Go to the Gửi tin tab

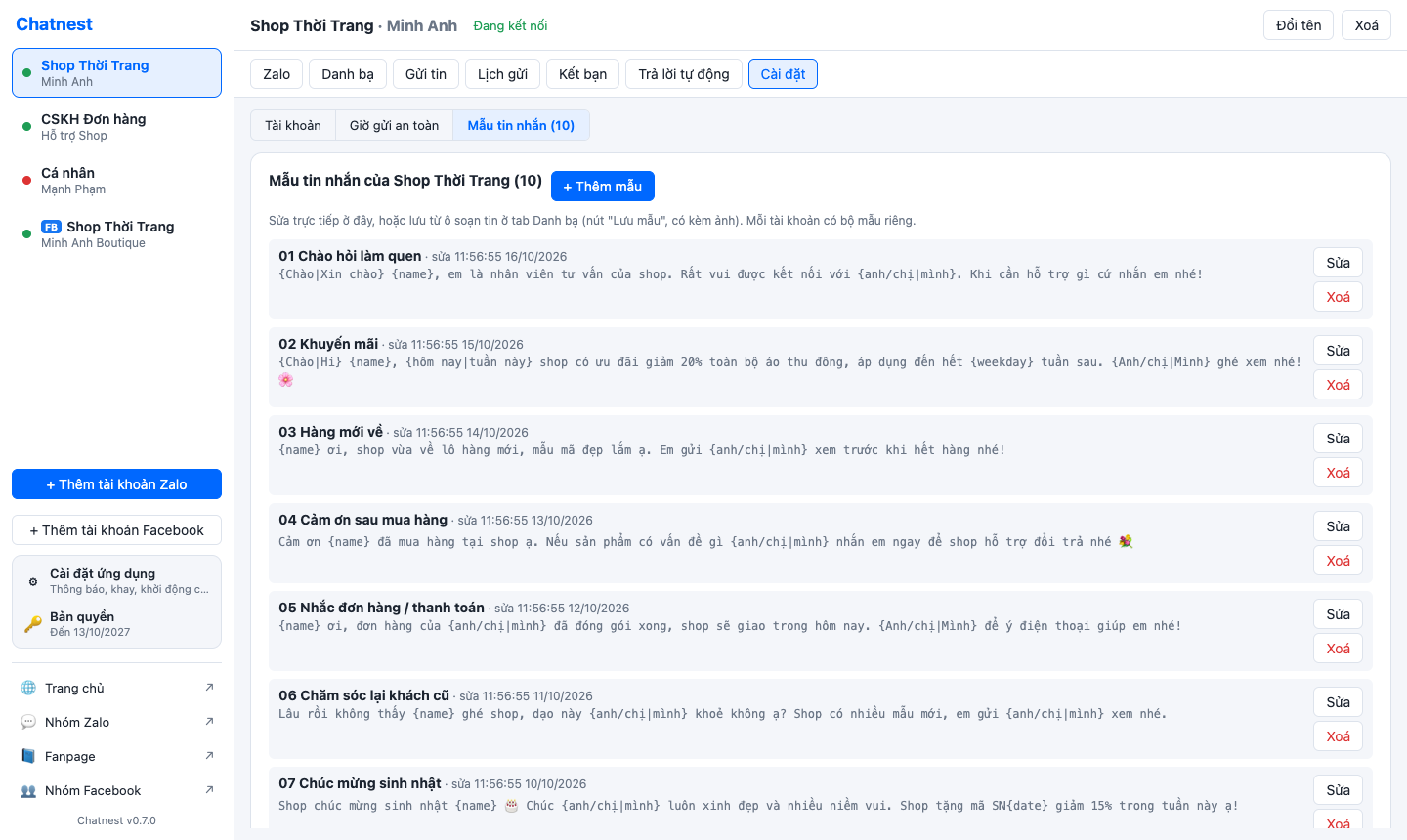426,74
